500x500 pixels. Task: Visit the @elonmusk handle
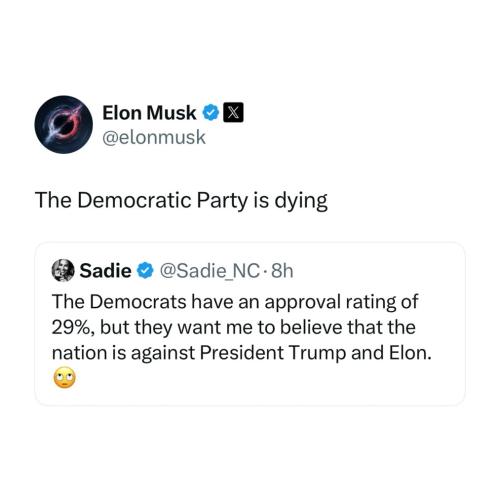pos(154,137)
